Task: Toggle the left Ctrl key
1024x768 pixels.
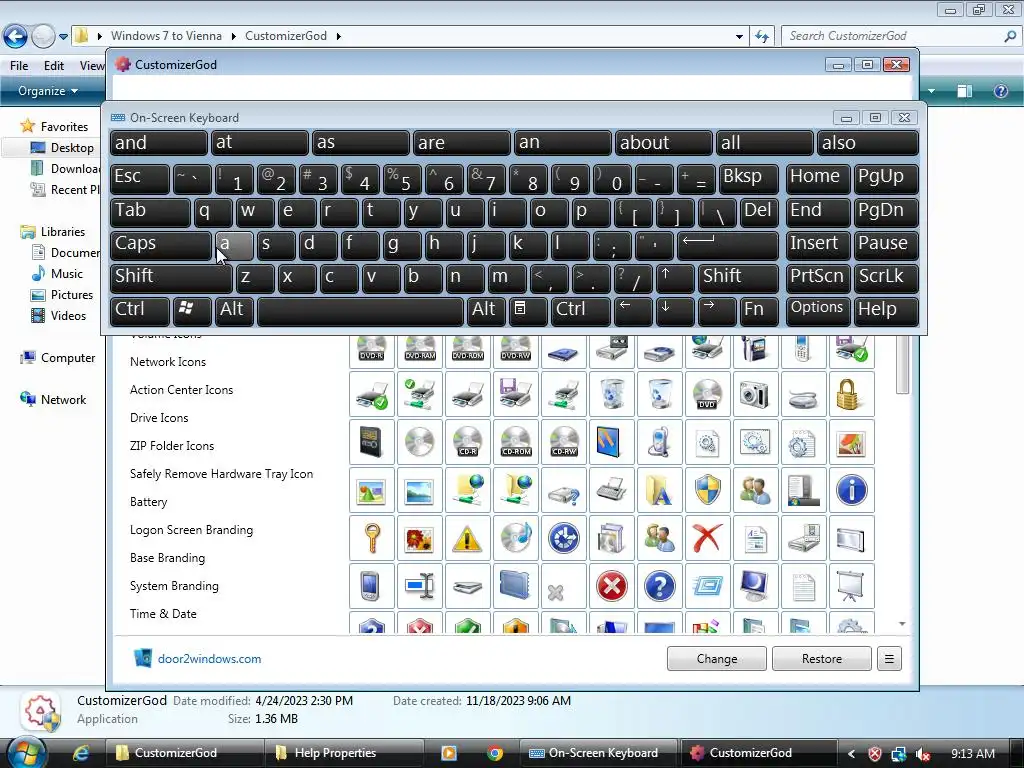Action: tap(140, 311)
